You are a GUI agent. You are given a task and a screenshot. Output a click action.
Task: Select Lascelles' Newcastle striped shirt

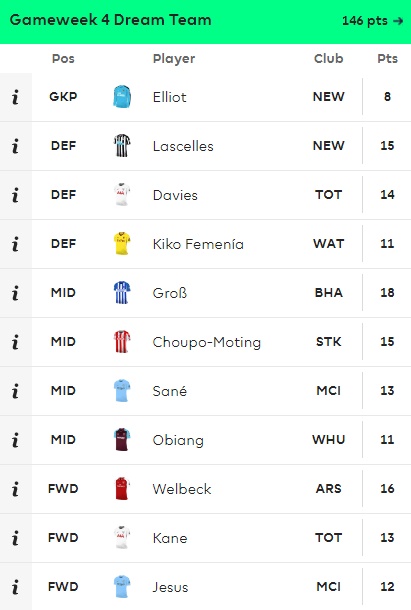(x=122, y=145)
